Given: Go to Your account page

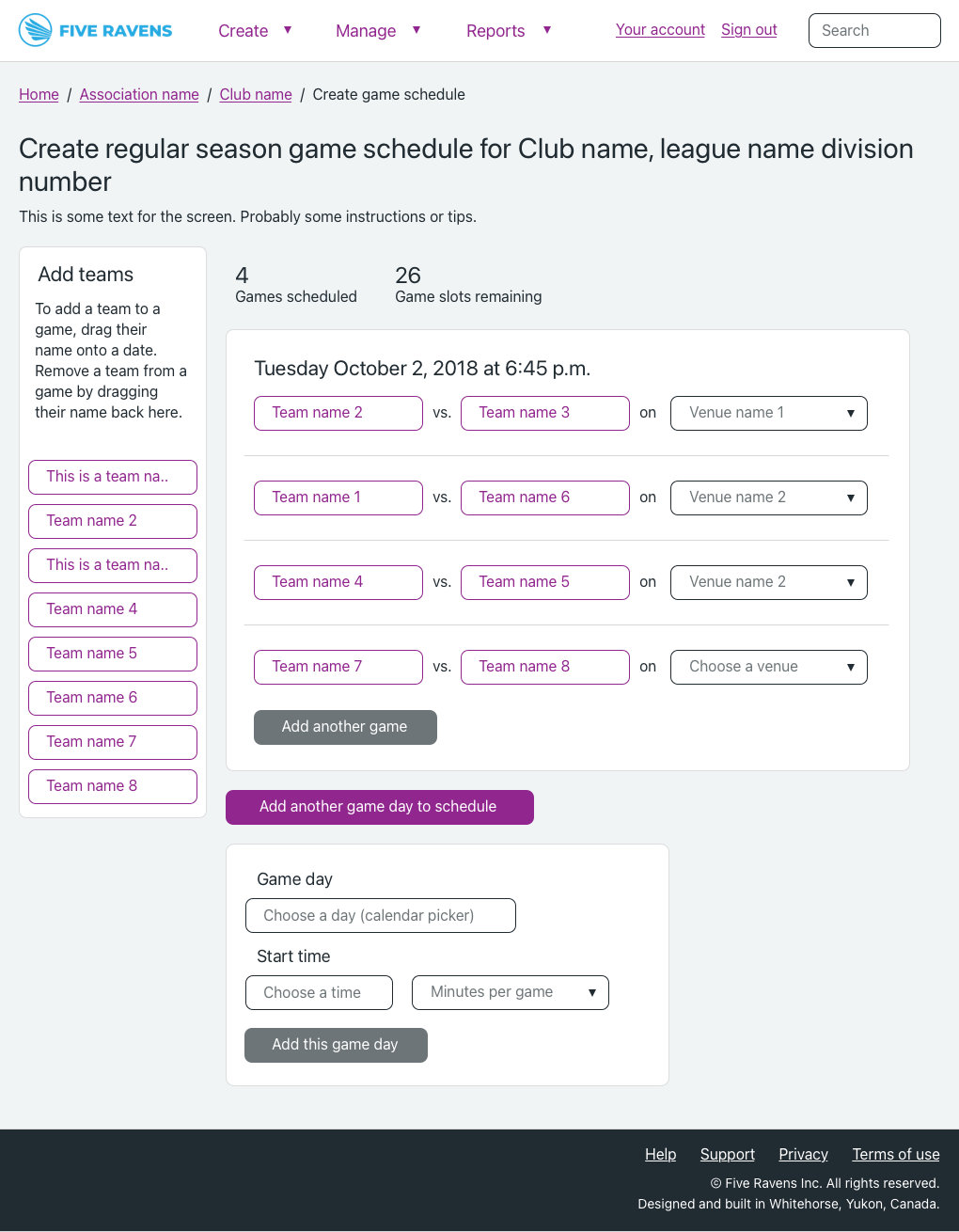Looking at the screenshot, I should coord(660,30).
